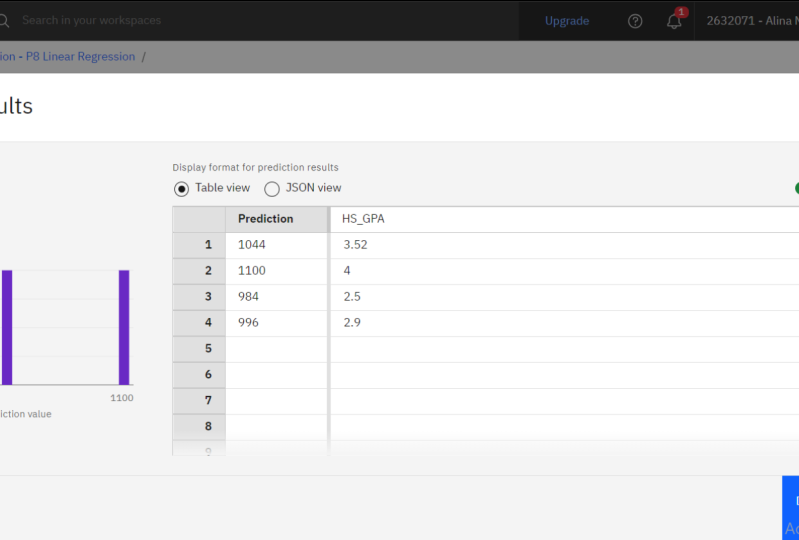
Task: Click the right purple bar at 1100
Action: tap(124, 327)
